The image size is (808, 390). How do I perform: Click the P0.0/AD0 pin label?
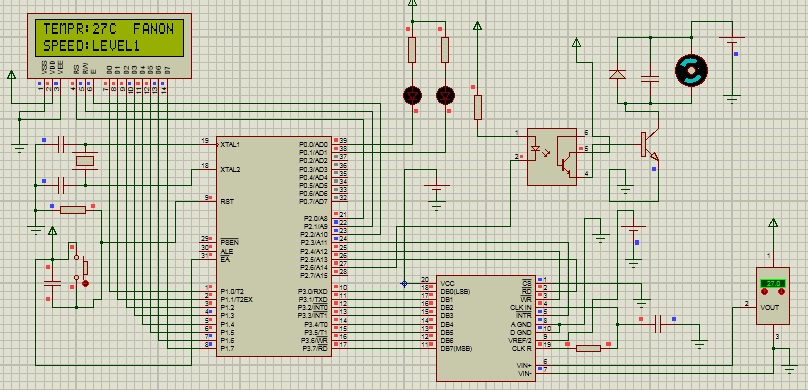tap(313, 145)
